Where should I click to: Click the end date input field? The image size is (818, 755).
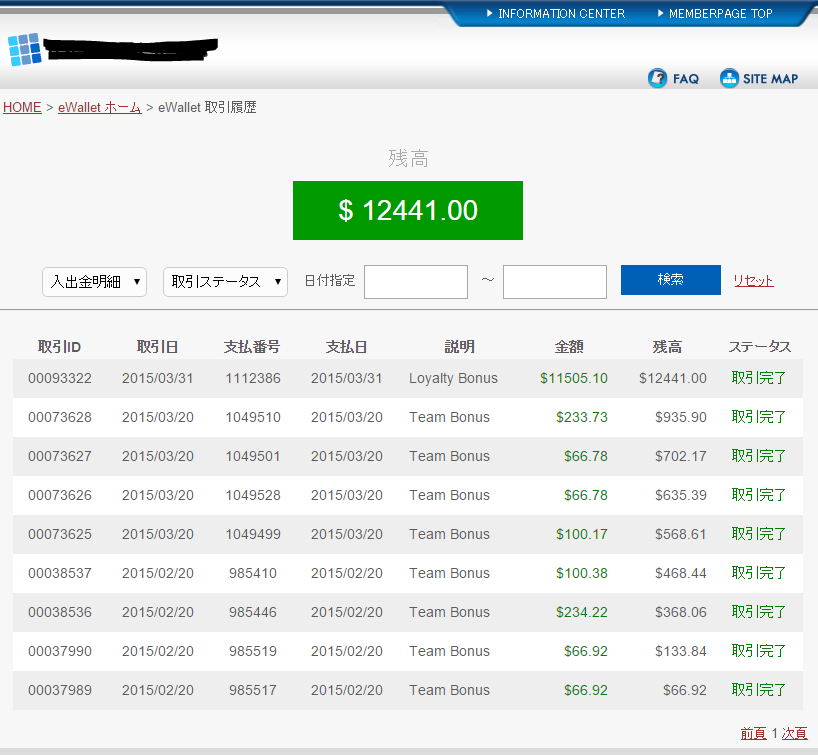[x=554, y=282]
